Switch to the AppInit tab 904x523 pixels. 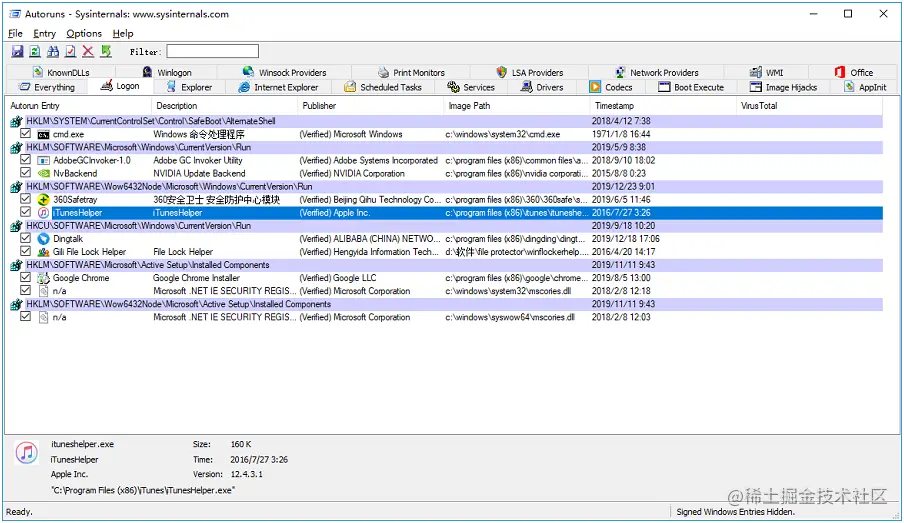point(865,87)
